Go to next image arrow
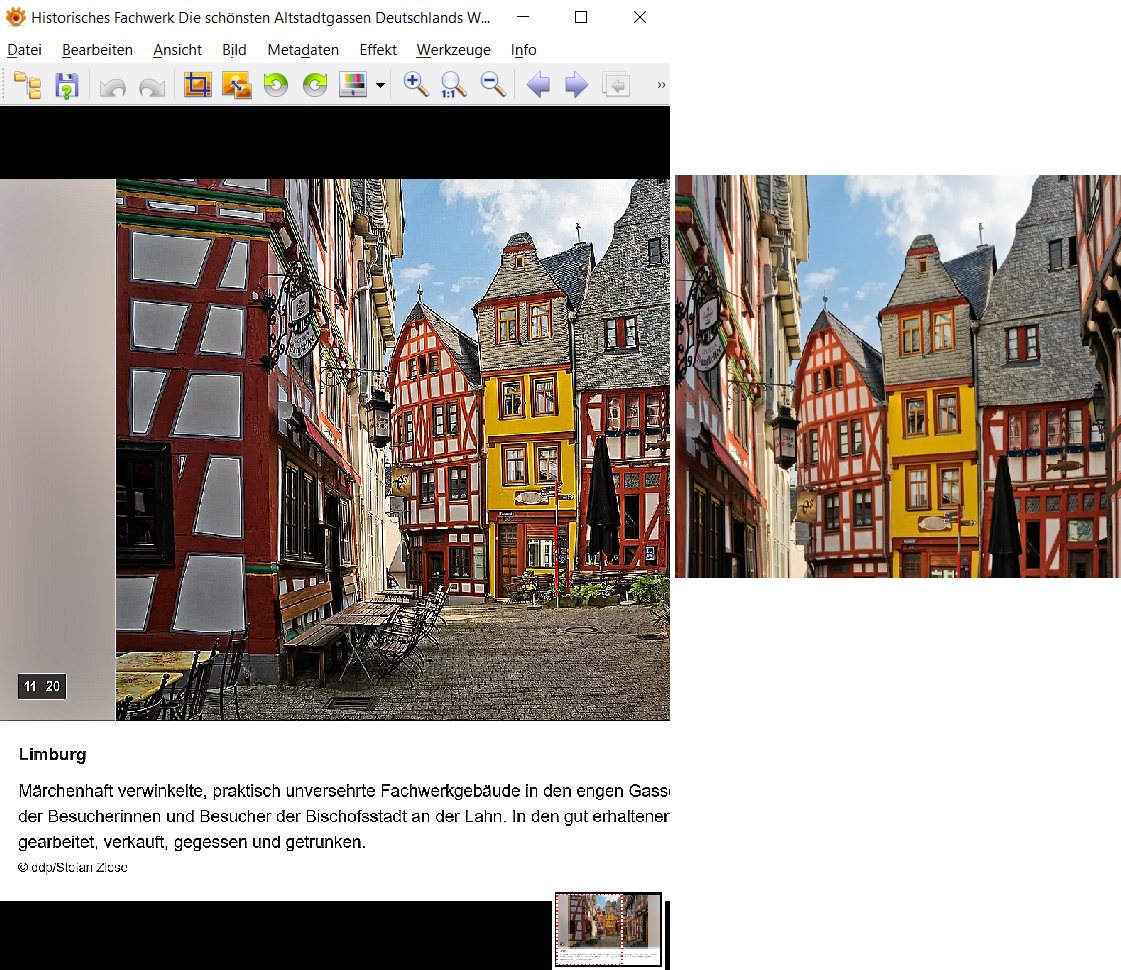Image resolution: width=1121 pixels, height=970 pixels. (576, 86)
